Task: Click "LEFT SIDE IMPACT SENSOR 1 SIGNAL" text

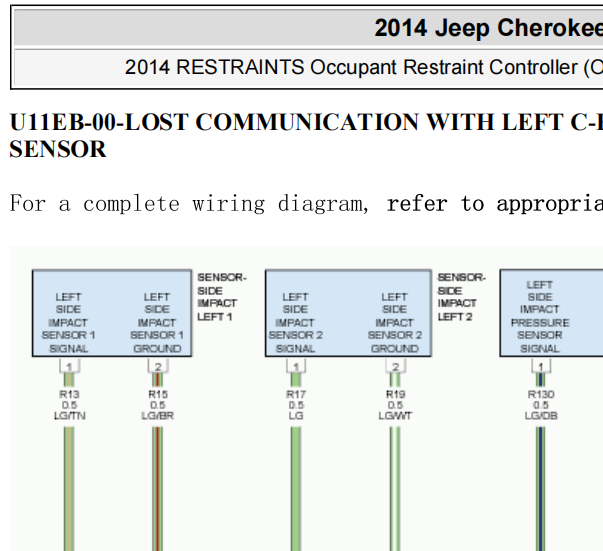Action: 68,323
